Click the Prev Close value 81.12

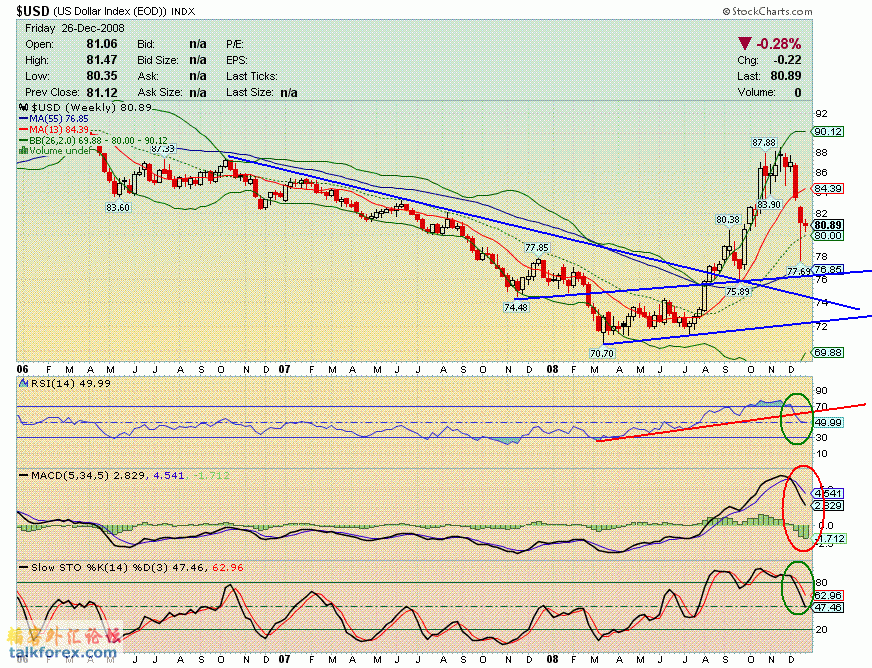(x=102, y=92)
